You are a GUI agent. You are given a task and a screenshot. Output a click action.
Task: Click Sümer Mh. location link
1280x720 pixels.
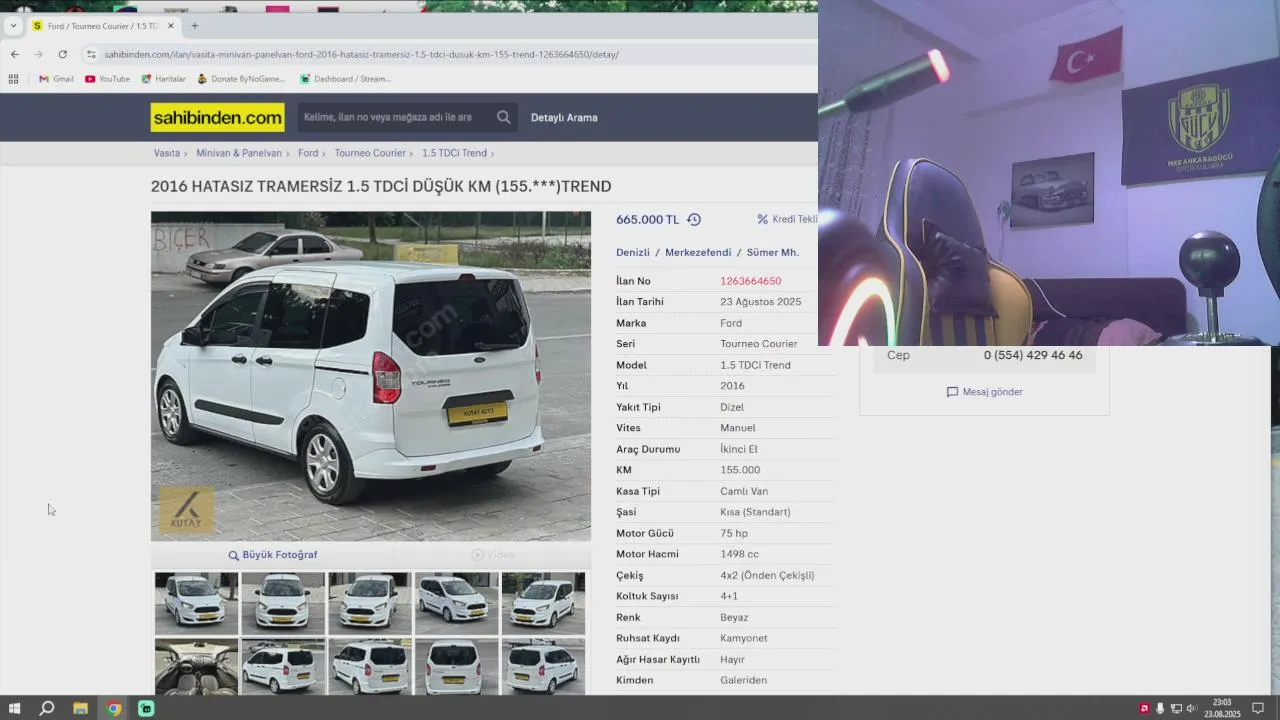(x=773, y=253)
